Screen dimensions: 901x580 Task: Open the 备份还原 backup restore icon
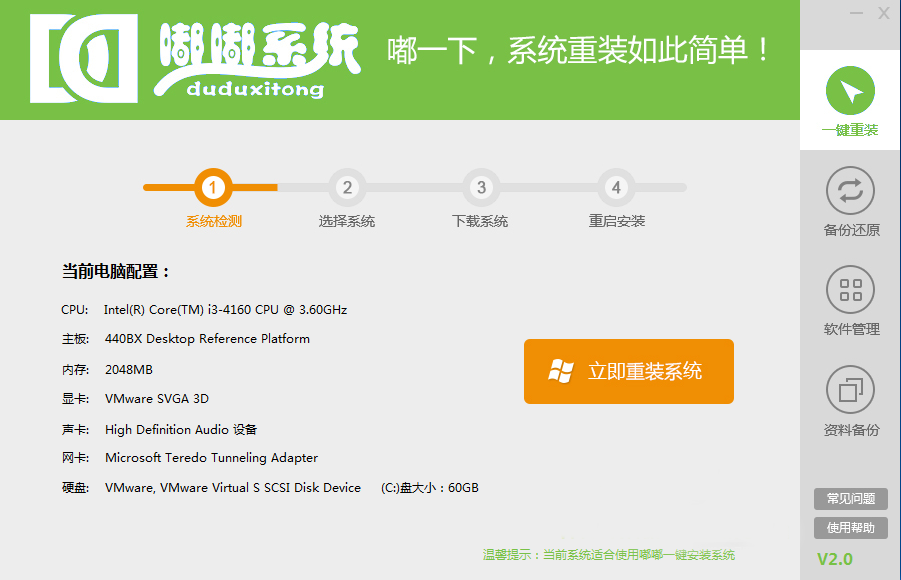[x=850, y=190]
